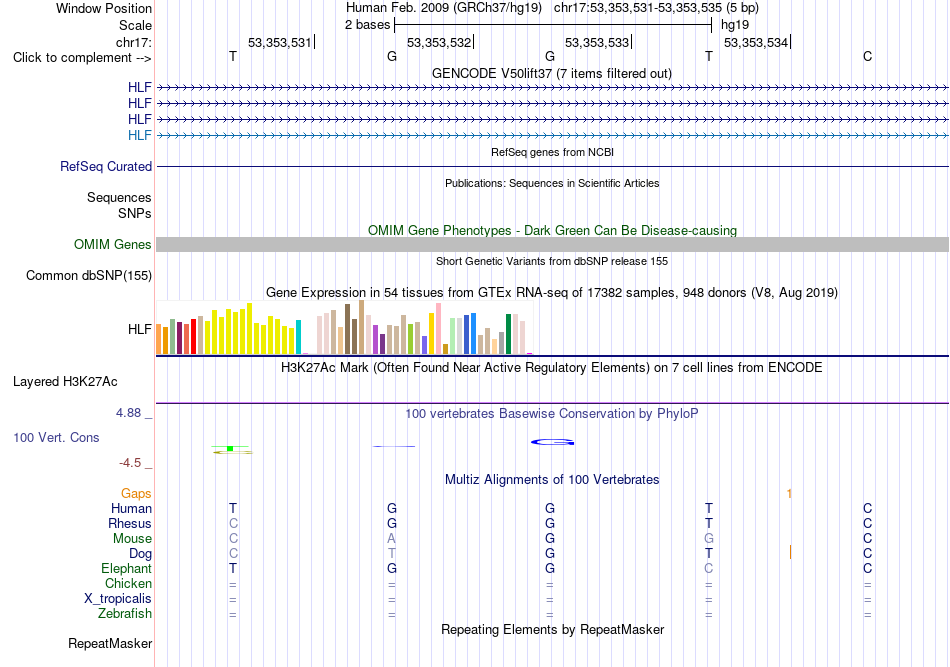Open 'Repeating Elements by RepeatMasker' title
This screenshot has width=950, height=667.
pyautogui.click(x=553, y=629)
